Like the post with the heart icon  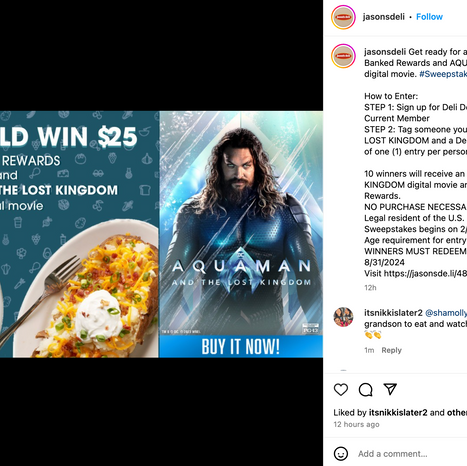tap(341, 389)
